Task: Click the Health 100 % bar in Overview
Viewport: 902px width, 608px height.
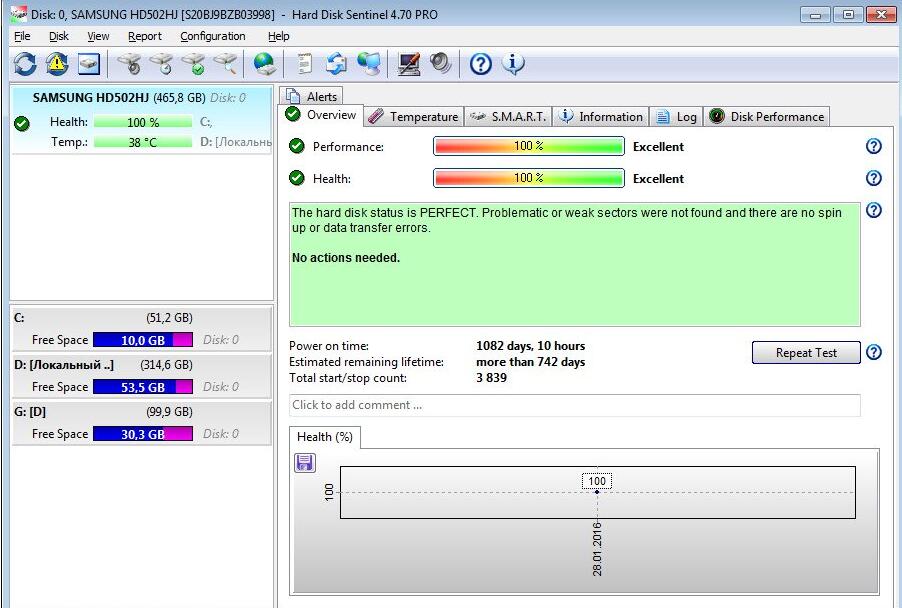Action: coord(529,178)
